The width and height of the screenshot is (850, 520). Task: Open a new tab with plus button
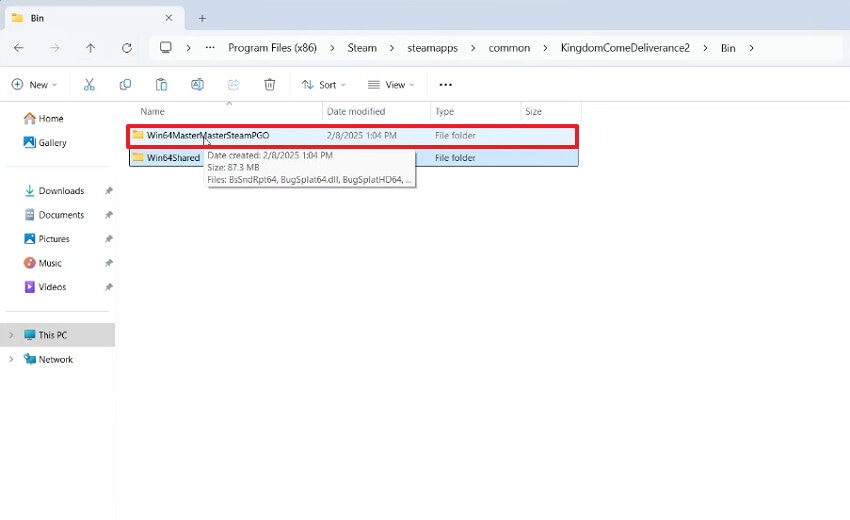point(202,18)
